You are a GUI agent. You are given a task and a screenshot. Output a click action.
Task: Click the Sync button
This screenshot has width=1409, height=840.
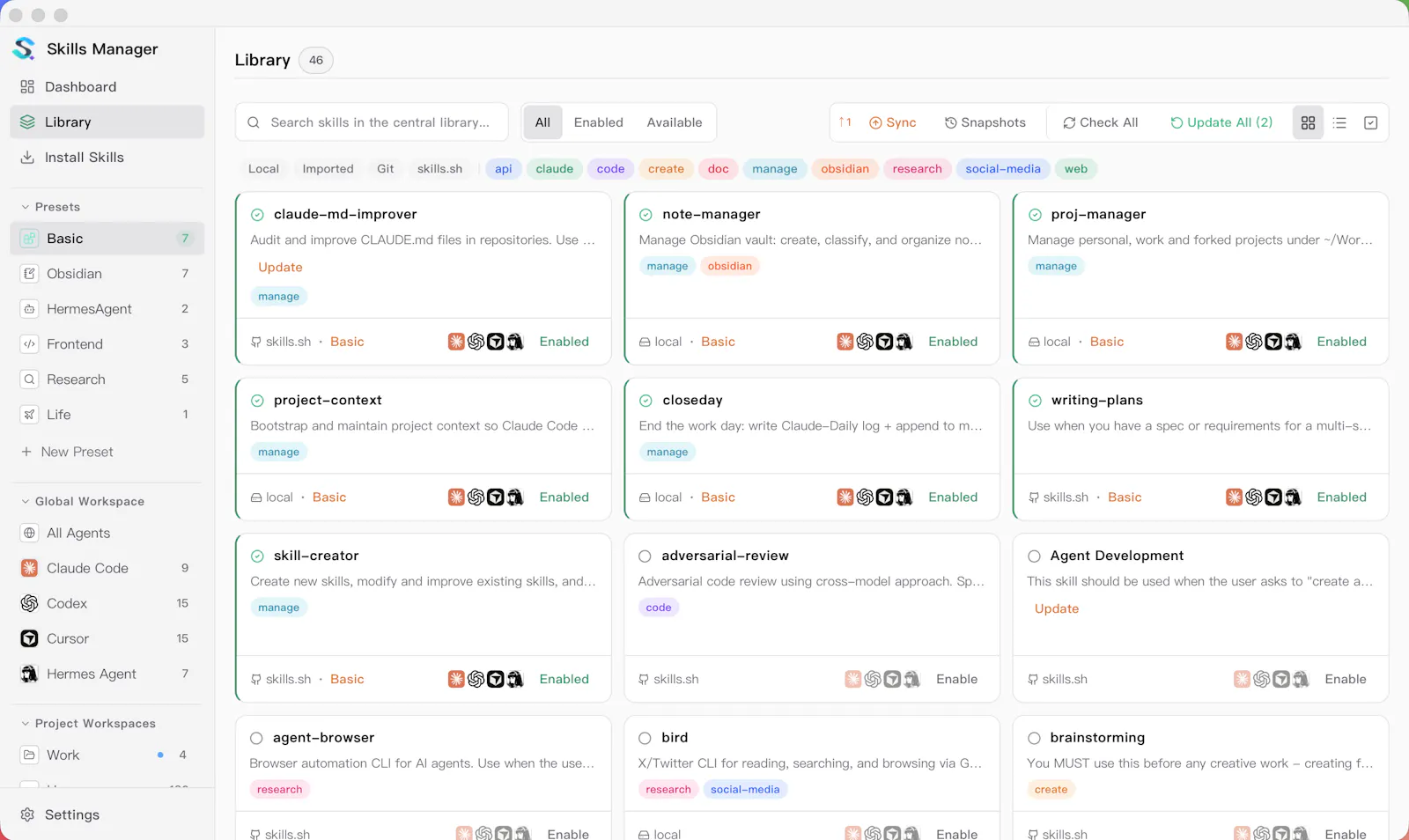(x=893, y=122)
